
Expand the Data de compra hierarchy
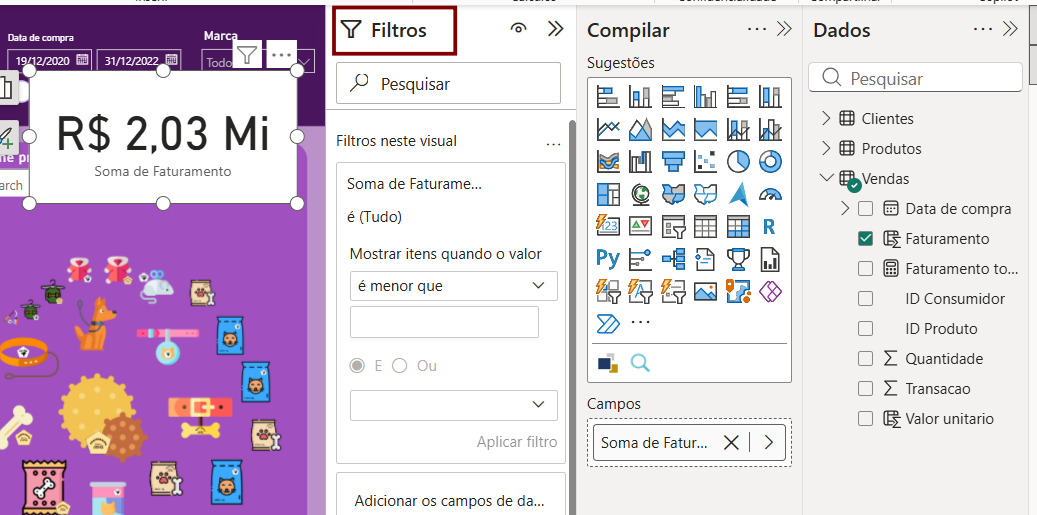845,209
